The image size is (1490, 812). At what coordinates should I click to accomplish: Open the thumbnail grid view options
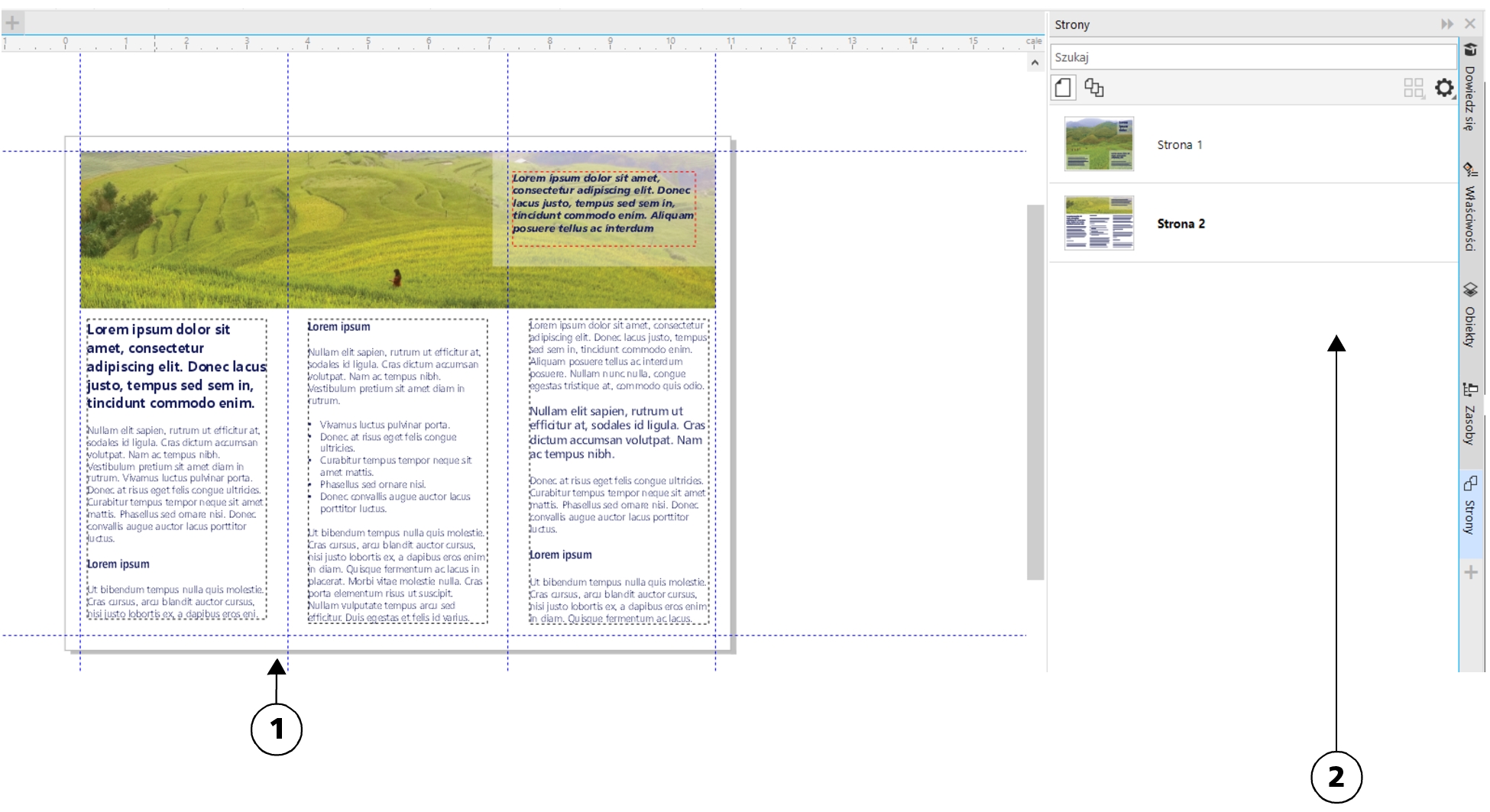tap(1413, 88)
